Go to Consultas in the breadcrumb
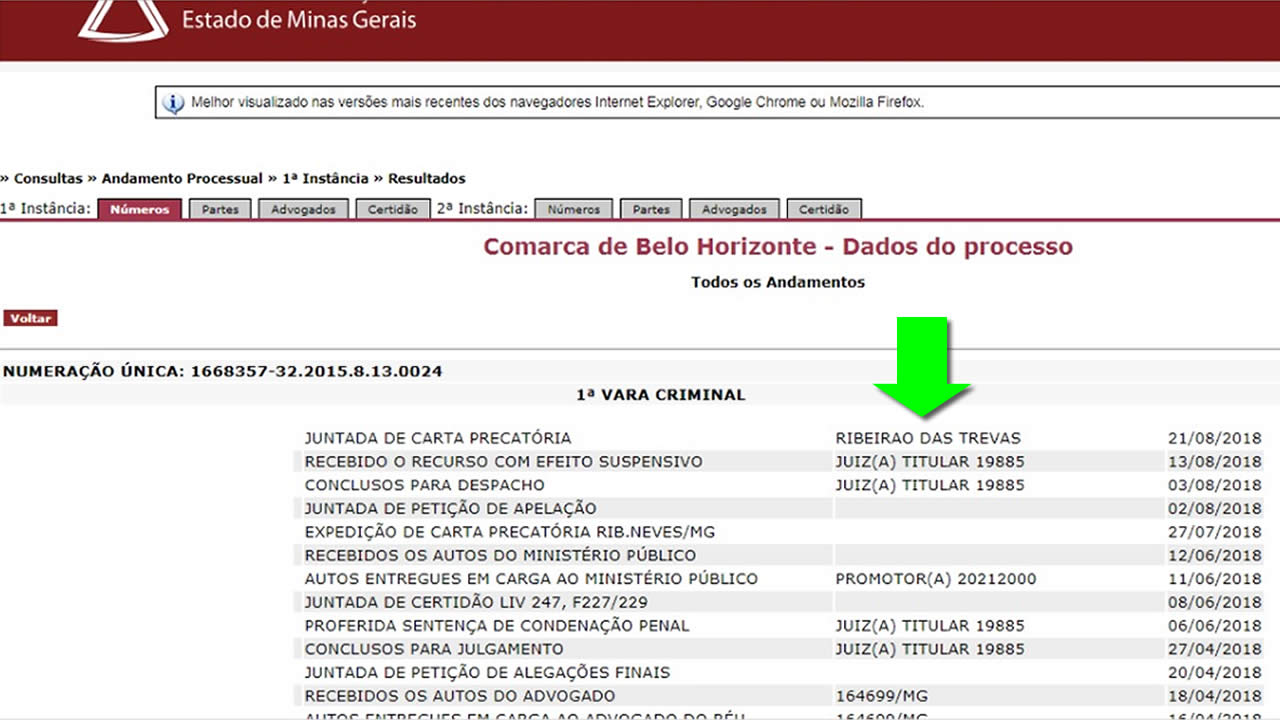 48,179
